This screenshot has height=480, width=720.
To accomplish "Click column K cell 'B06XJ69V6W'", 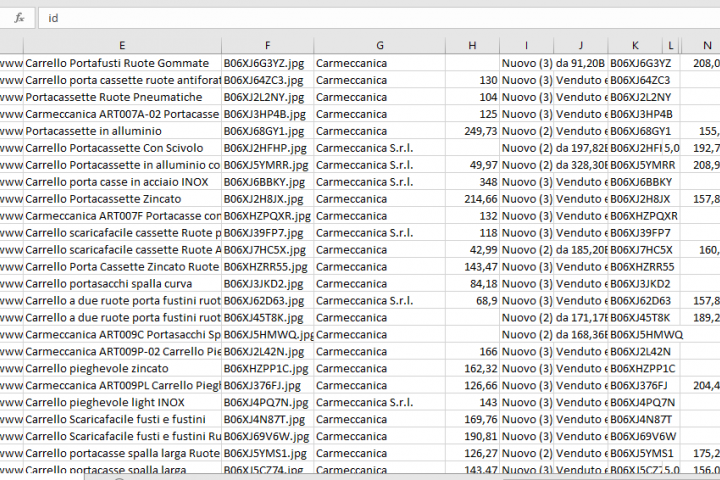I will [x=636, y=436].
